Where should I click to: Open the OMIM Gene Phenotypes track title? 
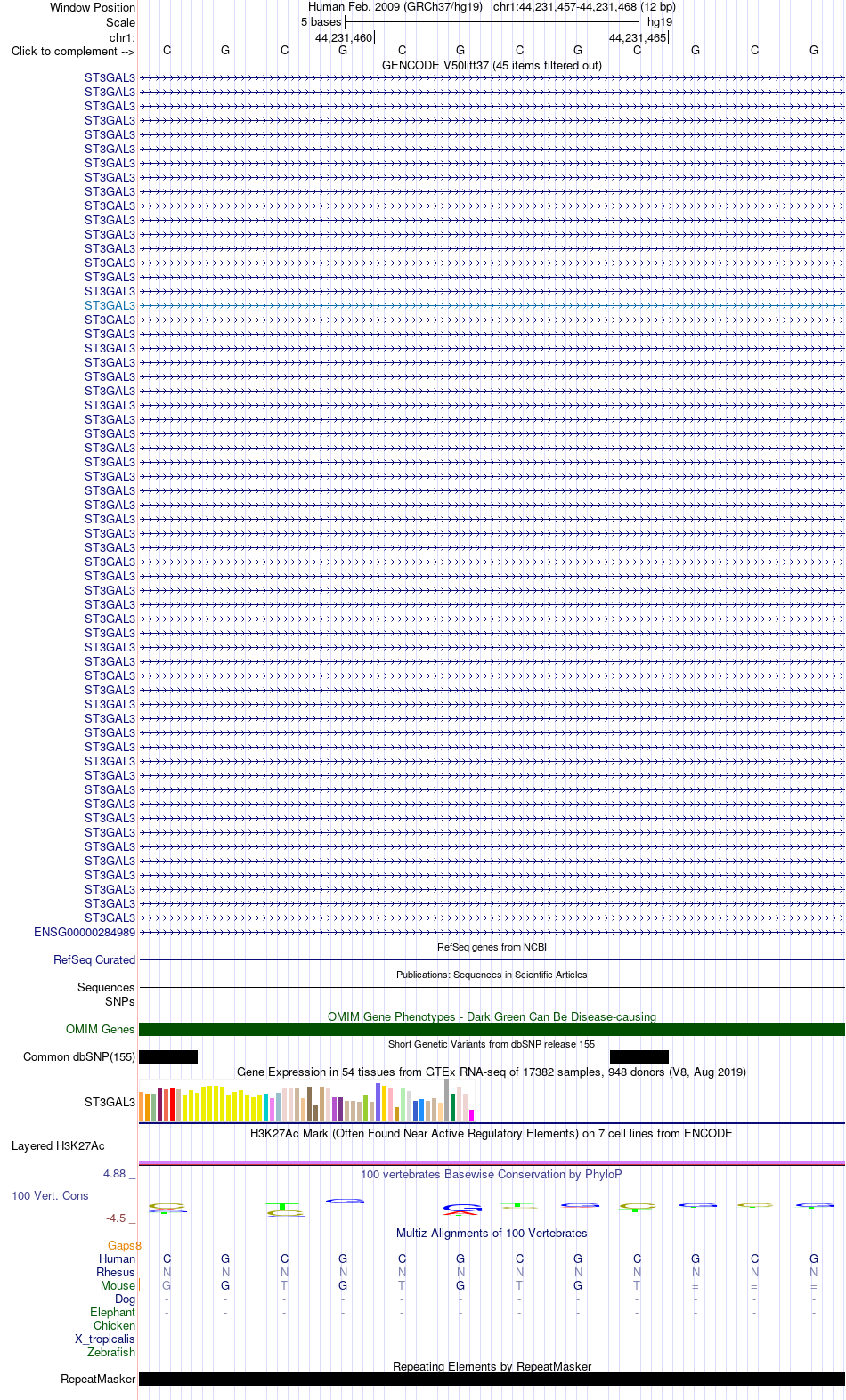(492, 1016)
